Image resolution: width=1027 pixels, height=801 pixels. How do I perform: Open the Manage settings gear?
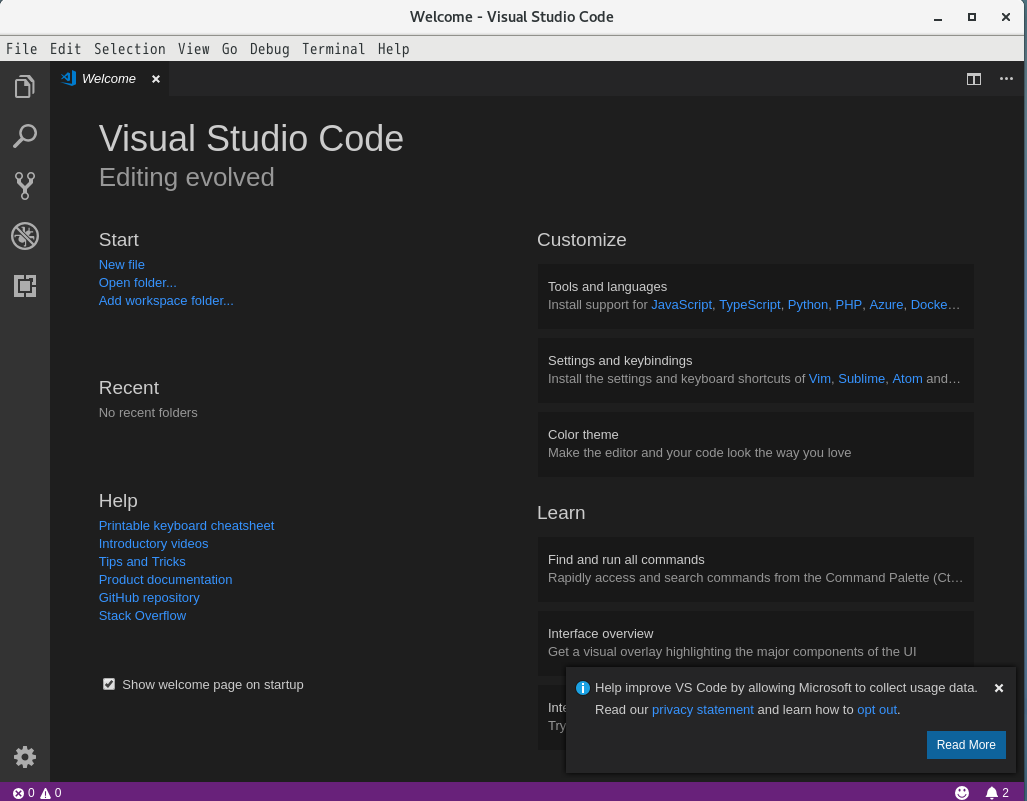24,757
